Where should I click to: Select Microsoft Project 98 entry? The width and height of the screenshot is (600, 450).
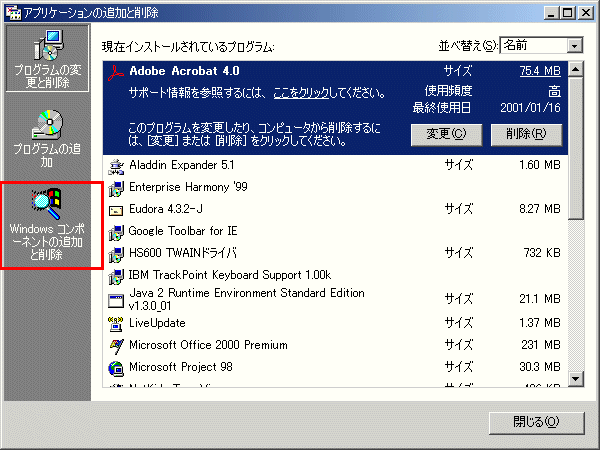coord(336,367)
